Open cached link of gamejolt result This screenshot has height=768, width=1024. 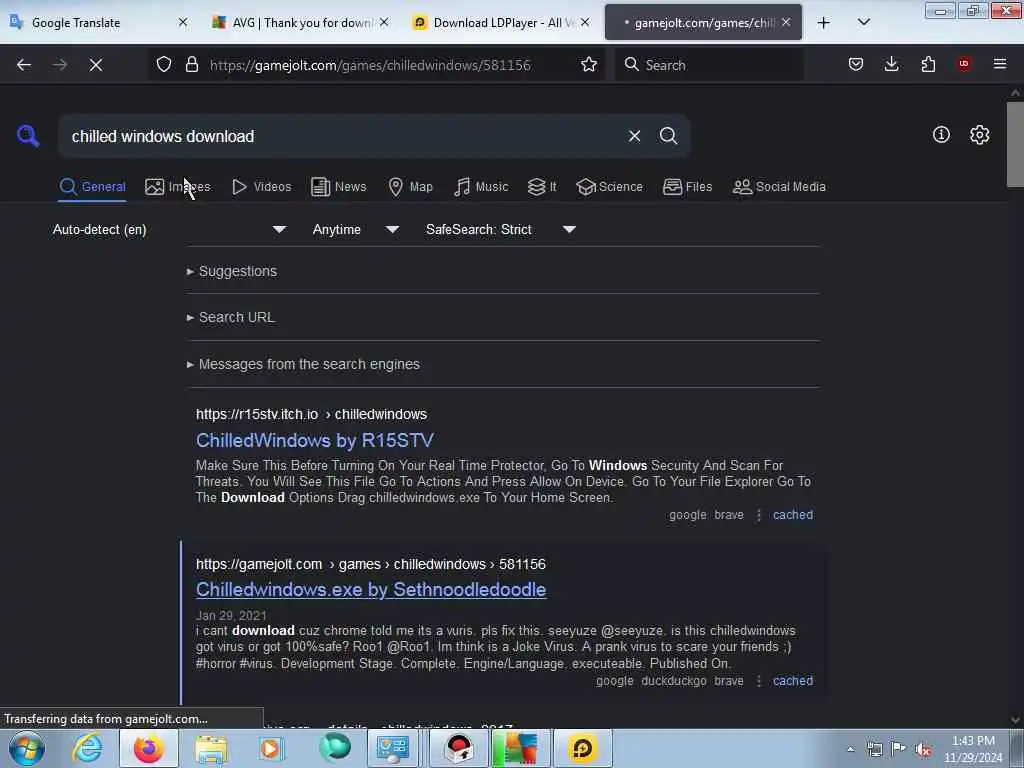tap(793, 680)
